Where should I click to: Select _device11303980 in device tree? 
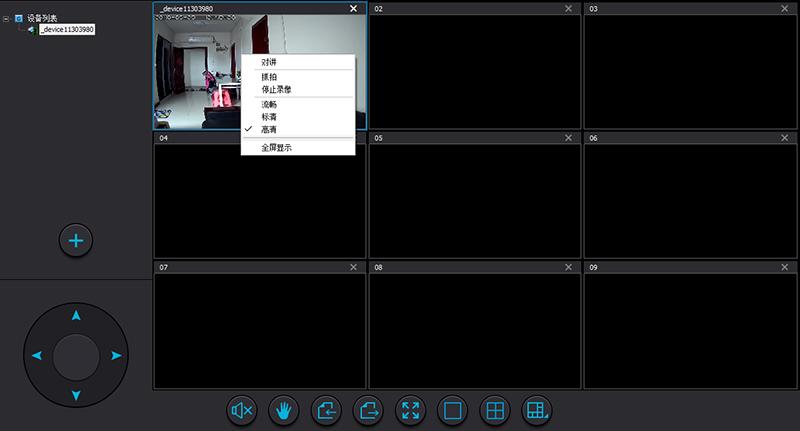pos(67,30)
